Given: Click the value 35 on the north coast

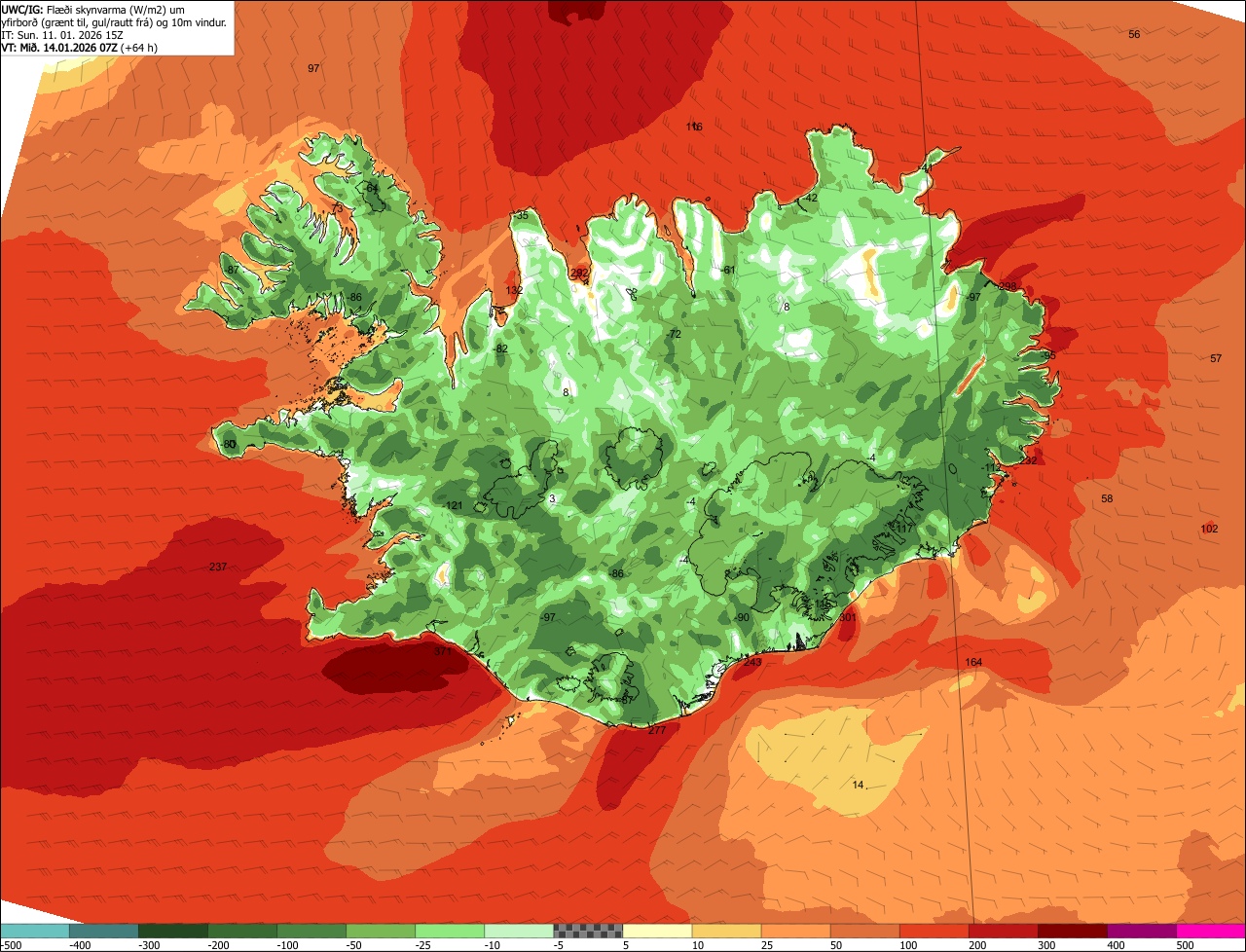Looking at the screenshot, I should [x=523, y=216].
